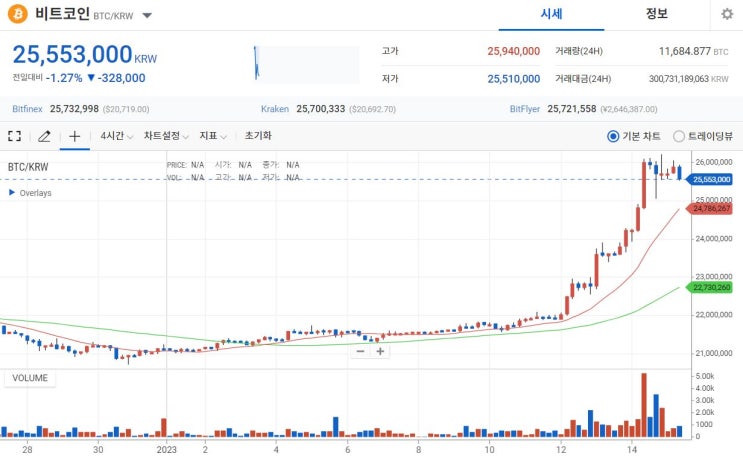743x459 pixels.
Task: Open the settings gear icon
Action: pyautogui.click(x=727, y=14)
